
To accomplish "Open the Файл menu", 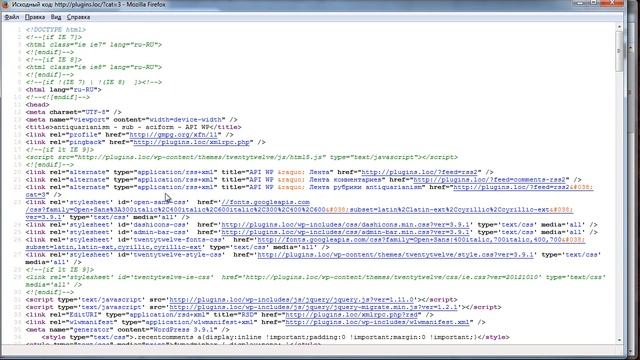I will pyautogui.click(x=12, y=17).
